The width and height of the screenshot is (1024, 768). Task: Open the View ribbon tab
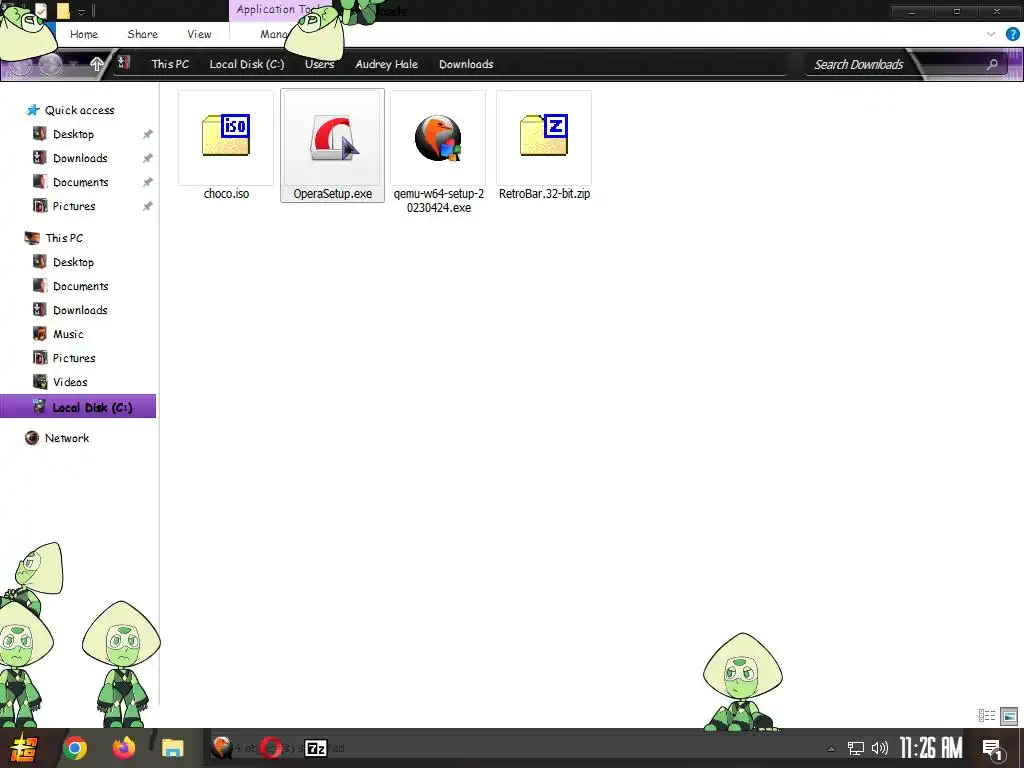coord(199,35)
